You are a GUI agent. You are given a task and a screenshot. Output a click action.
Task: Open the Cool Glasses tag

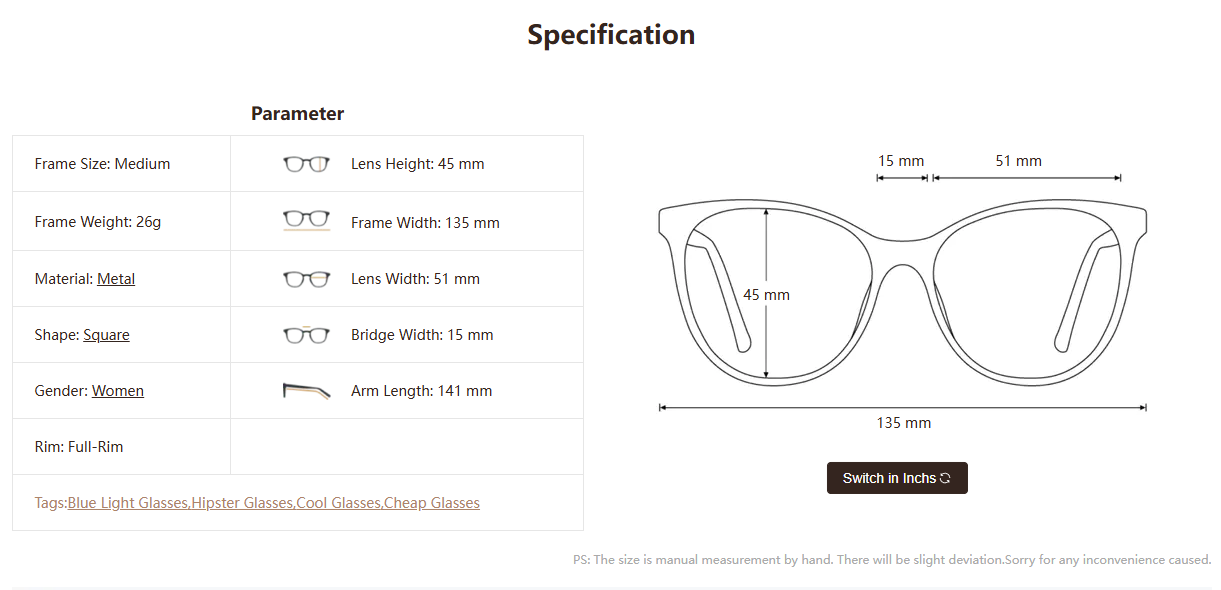339,503
